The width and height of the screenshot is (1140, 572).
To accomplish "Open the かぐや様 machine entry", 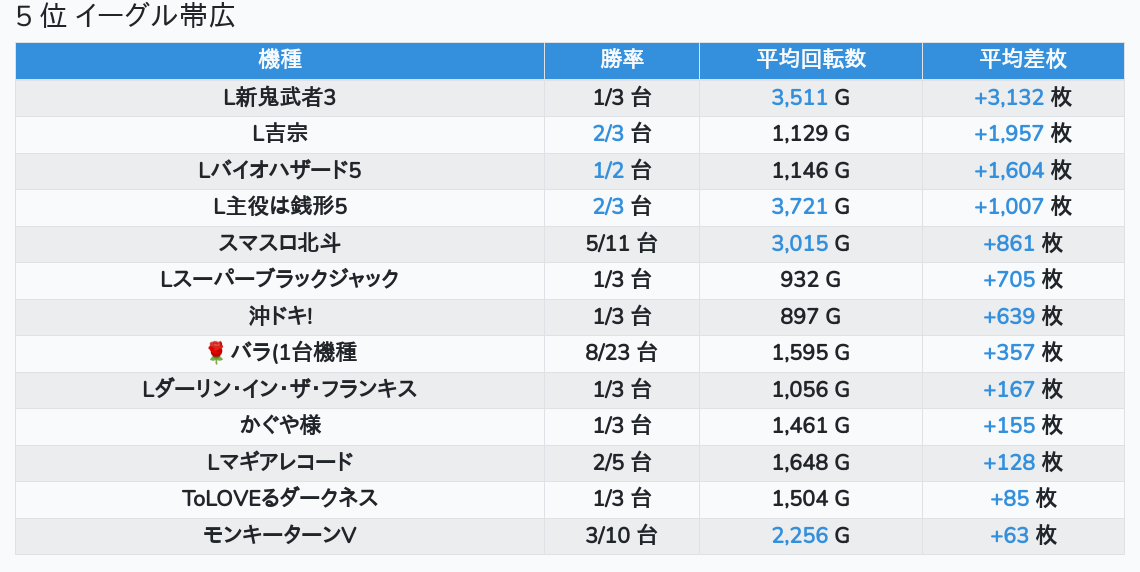I will [x=280, y=425].
